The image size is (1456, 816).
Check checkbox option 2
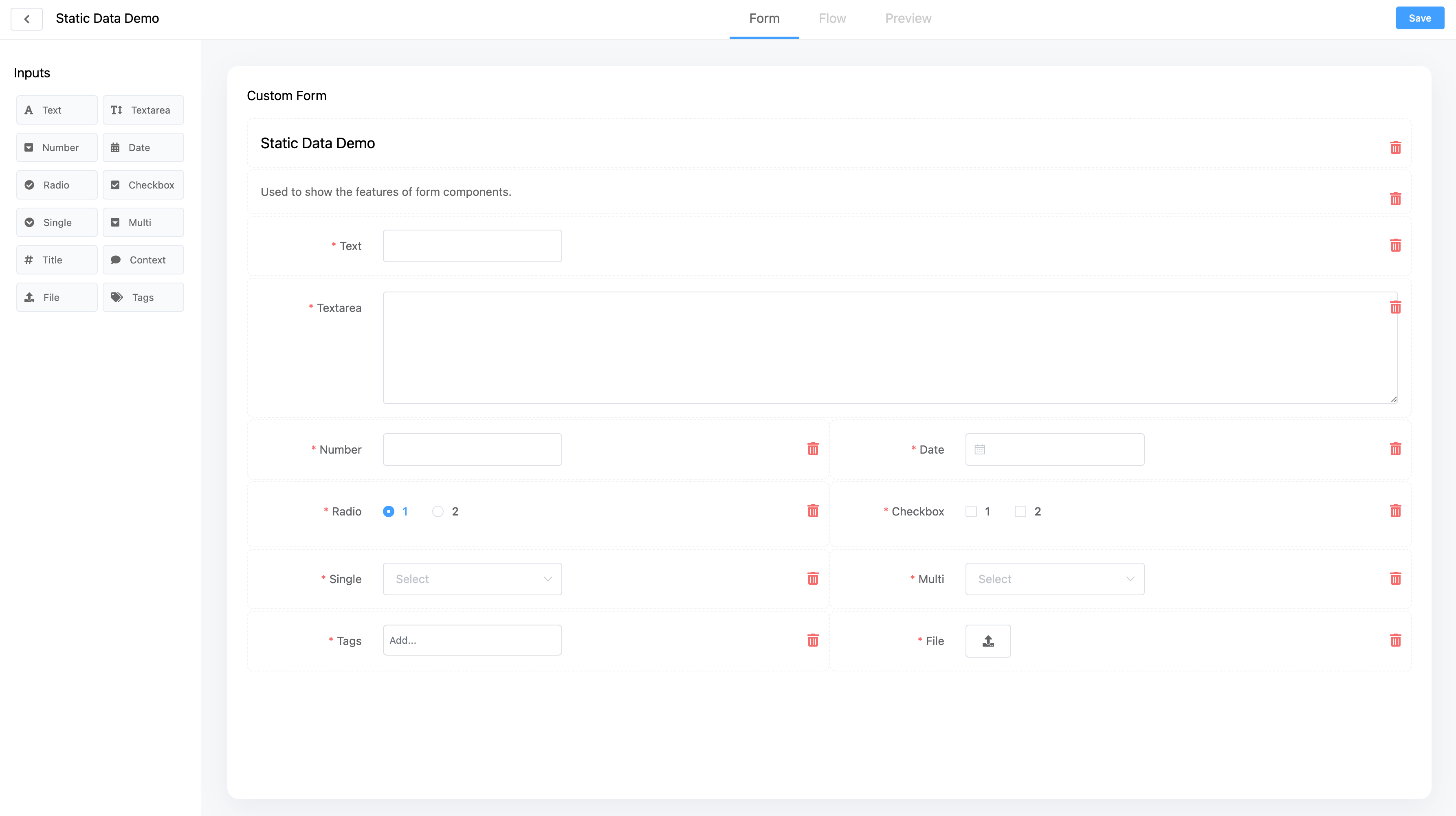[x=1020, y=511]
